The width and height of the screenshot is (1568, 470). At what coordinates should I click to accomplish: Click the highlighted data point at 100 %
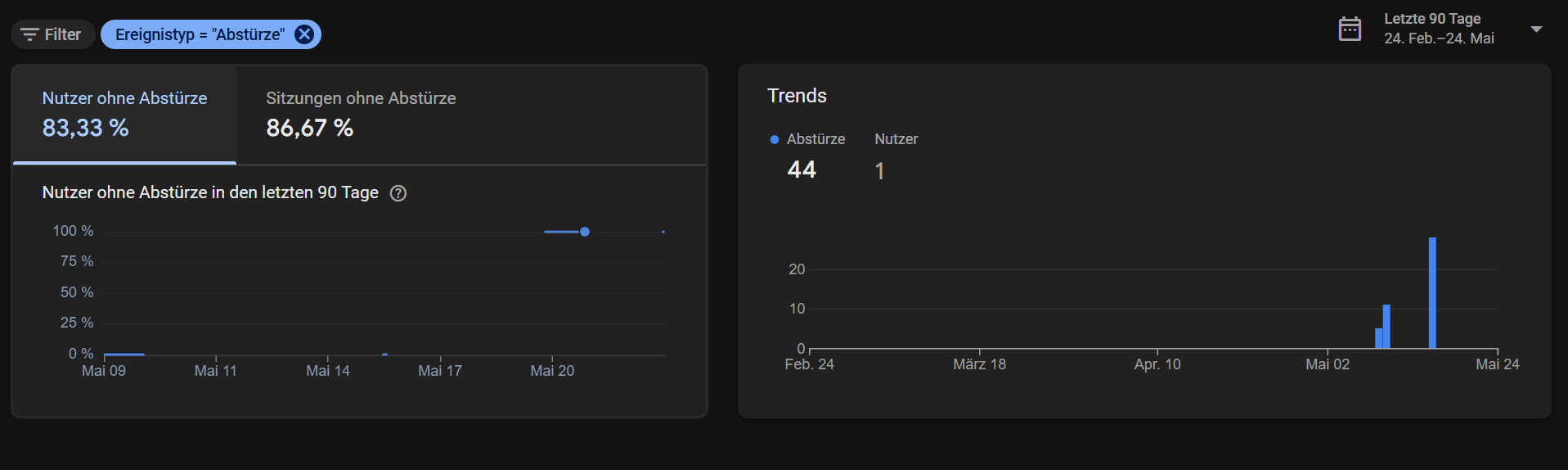(x=585, y=232)
